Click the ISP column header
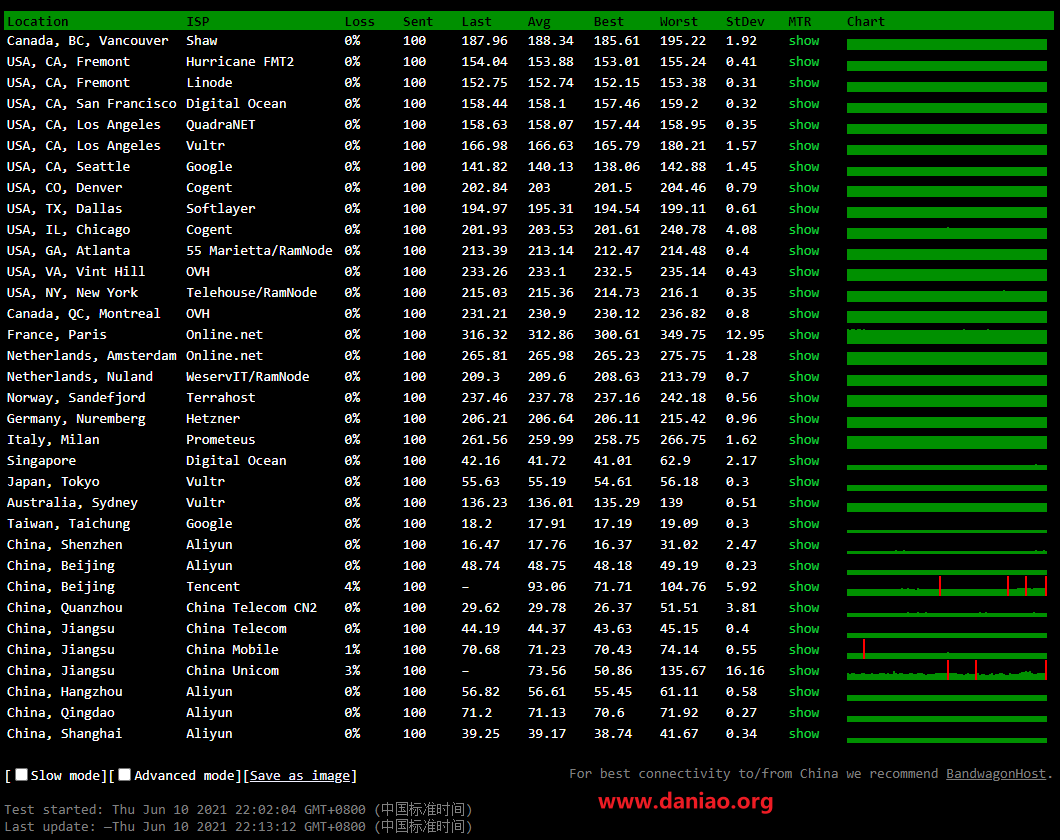Viewport: 1060px width, 840px height. (x=198, y=22)
